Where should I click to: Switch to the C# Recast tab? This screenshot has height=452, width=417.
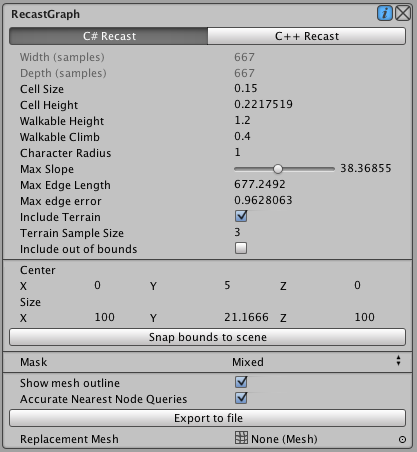(x=109, y=36)
